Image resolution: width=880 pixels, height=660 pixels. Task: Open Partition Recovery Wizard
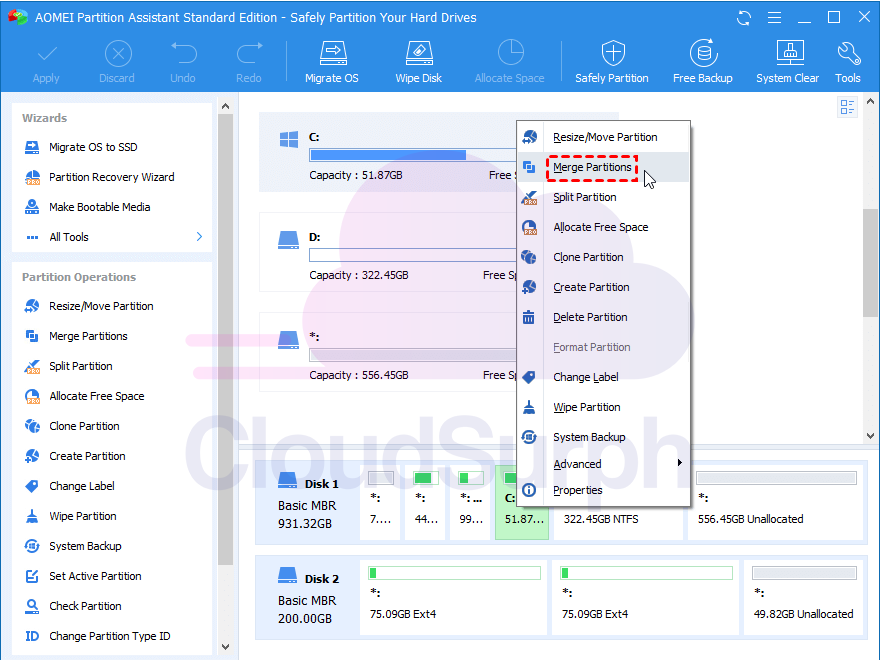[x=100, y=177]
